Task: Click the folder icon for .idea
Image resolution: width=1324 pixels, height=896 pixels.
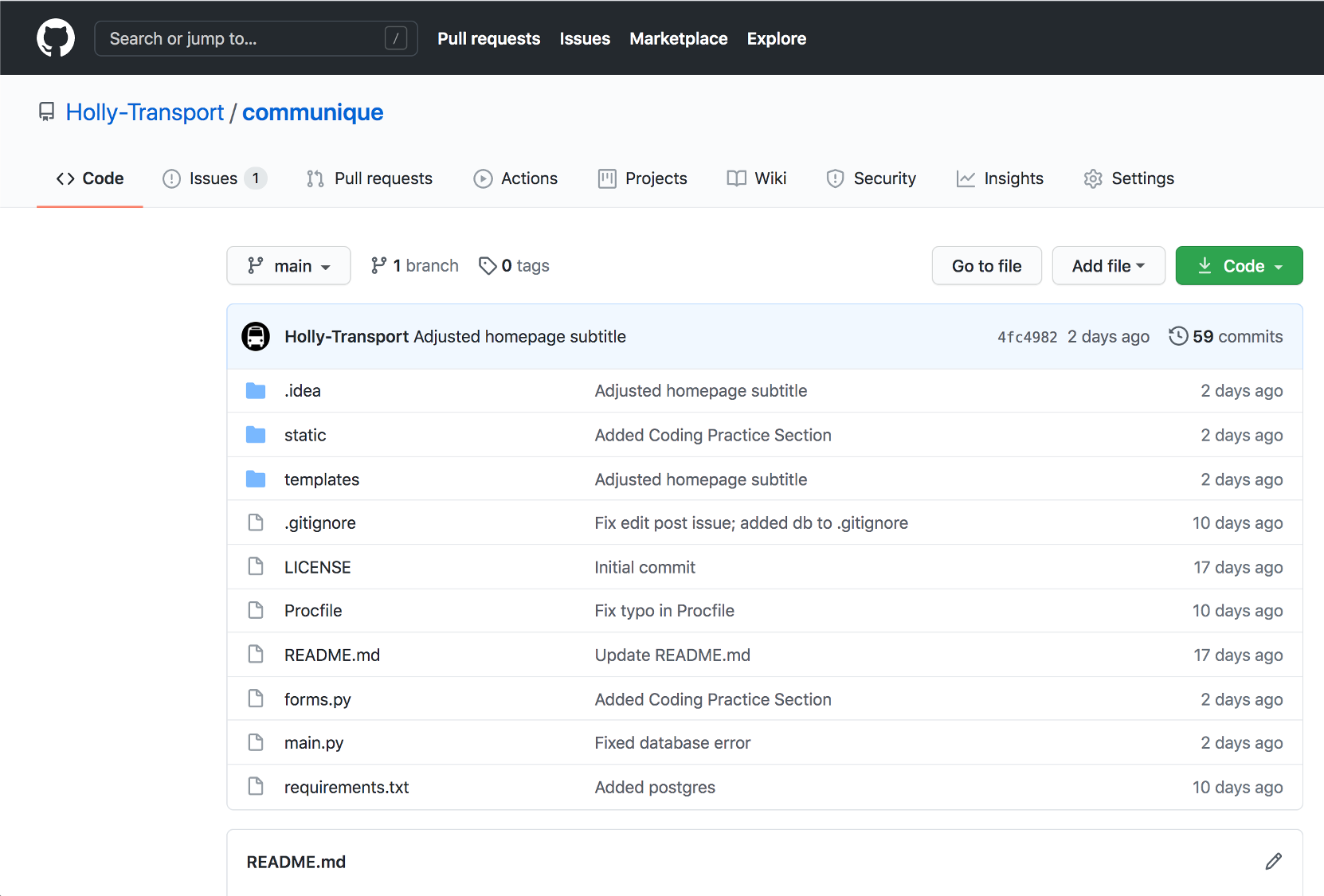Action: coord(256,390)
